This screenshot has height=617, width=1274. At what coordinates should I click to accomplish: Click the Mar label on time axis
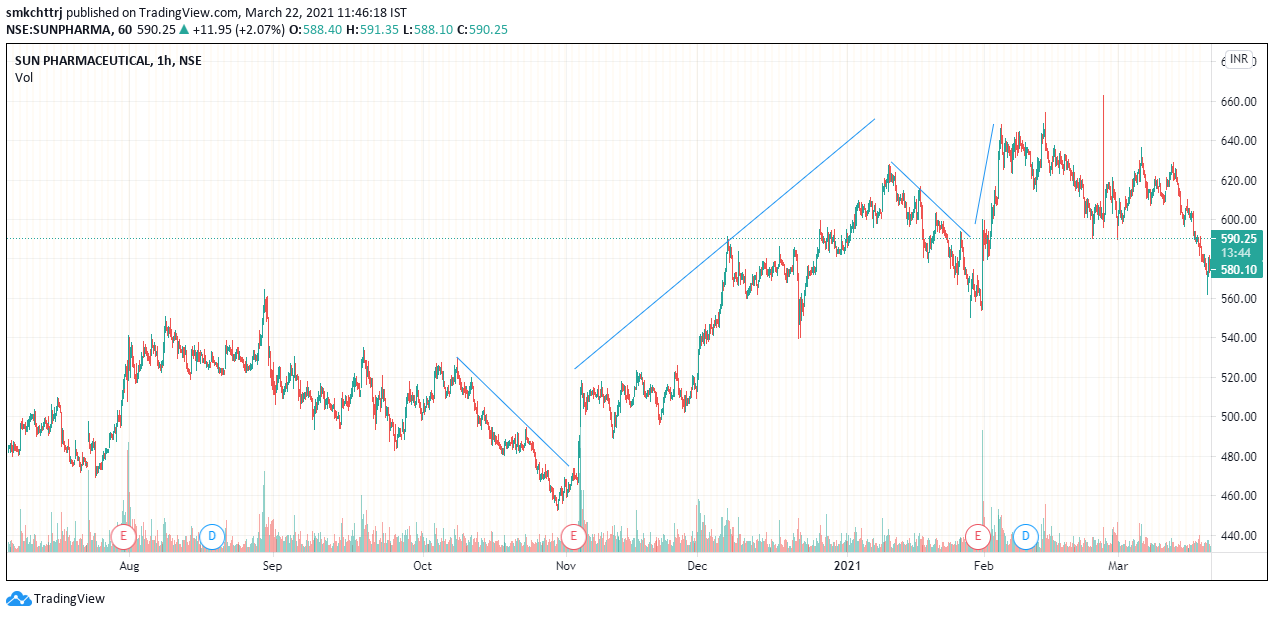pyautogui.click(x=1117, y=567)
